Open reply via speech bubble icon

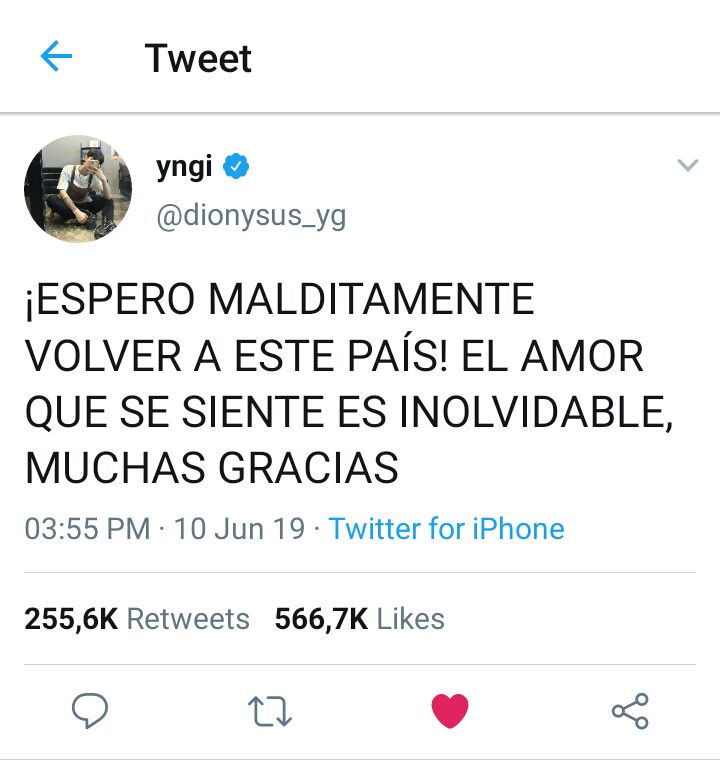click(x=90, y=710)
